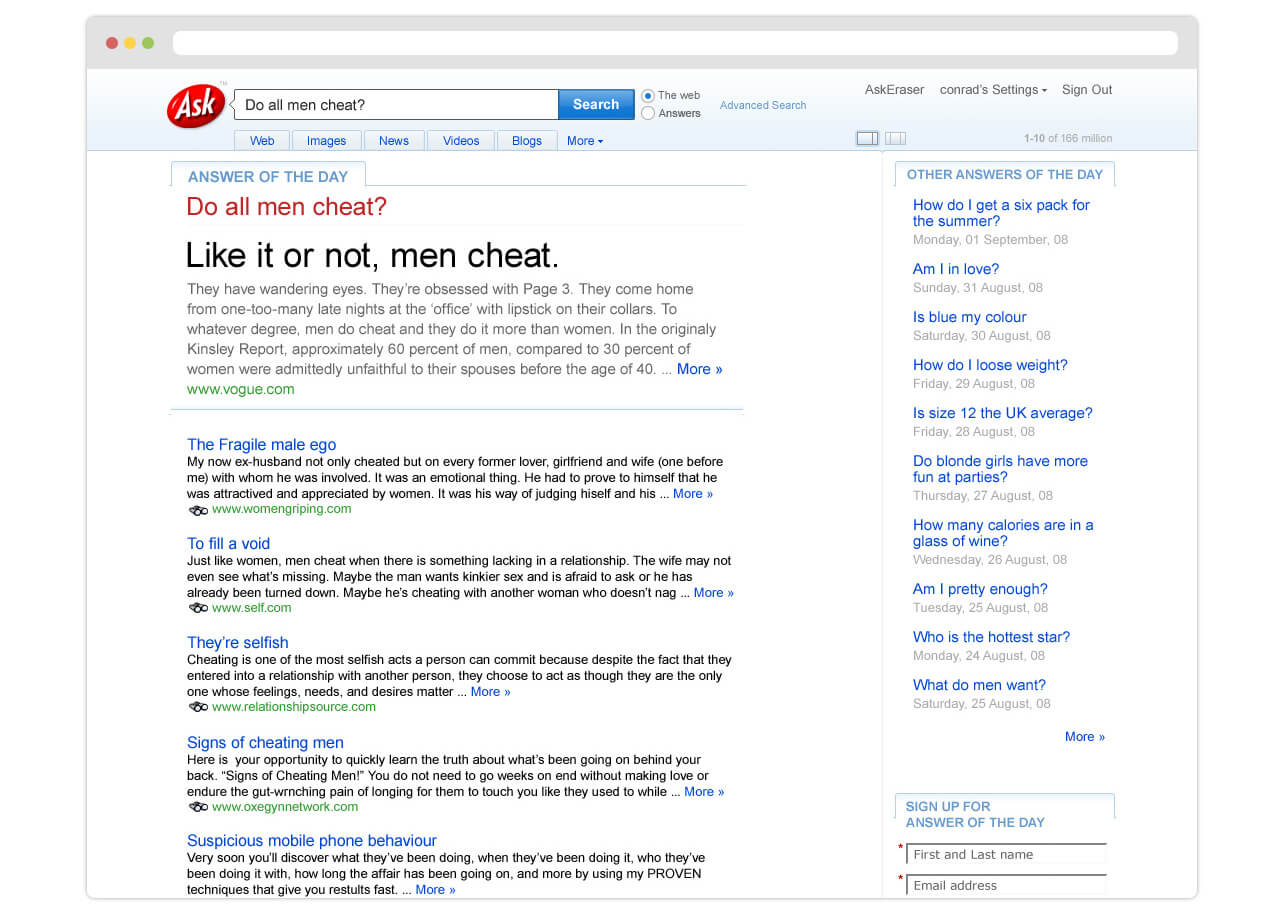The image size is (1280, 920).
Task: Click binoculars icon beside www.womengriping.com
Action: pyautogui.click(x=198, y=510)
